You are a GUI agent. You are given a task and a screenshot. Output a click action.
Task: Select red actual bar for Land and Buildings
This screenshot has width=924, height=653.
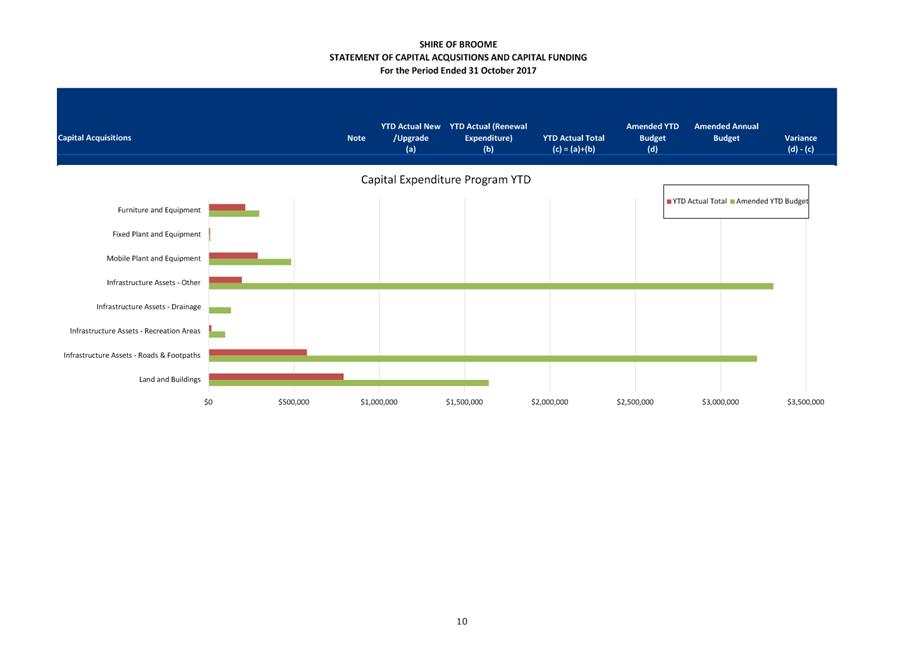tap(276, 377)
